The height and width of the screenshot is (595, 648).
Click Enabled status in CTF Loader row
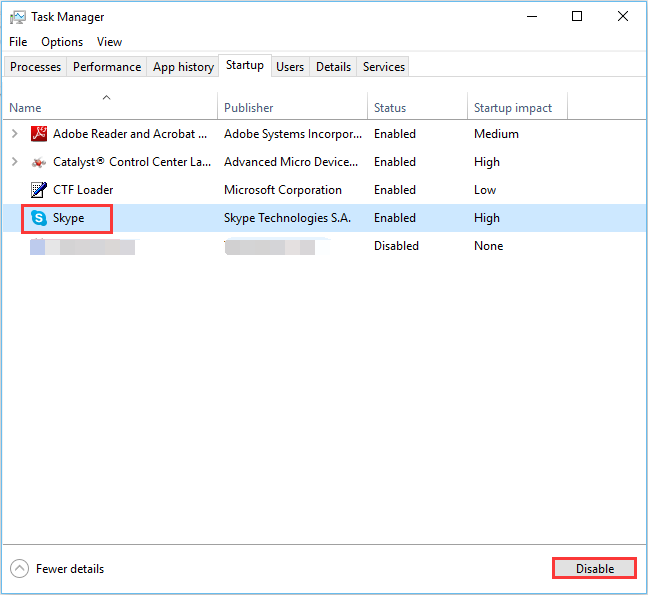pyautogui.click(x=395, y=190)
